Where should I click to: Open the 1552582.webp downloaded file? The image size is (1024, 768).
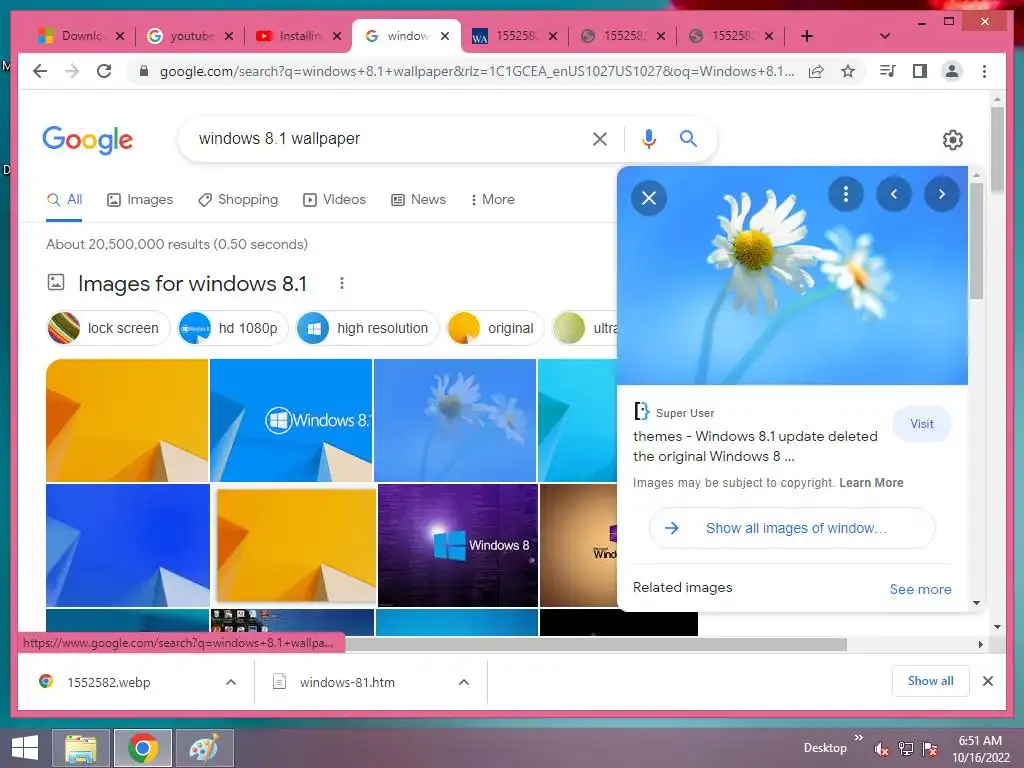[x=108, y=682]
